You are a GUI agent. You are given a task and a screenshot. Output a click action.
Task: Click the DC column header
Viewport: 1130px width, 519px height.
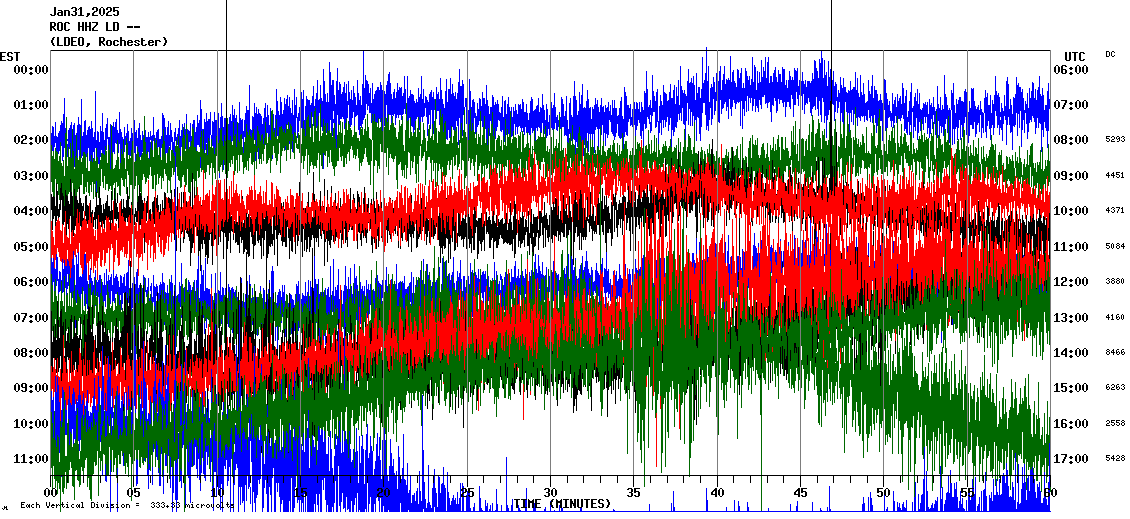click(x=1110, y=54)
